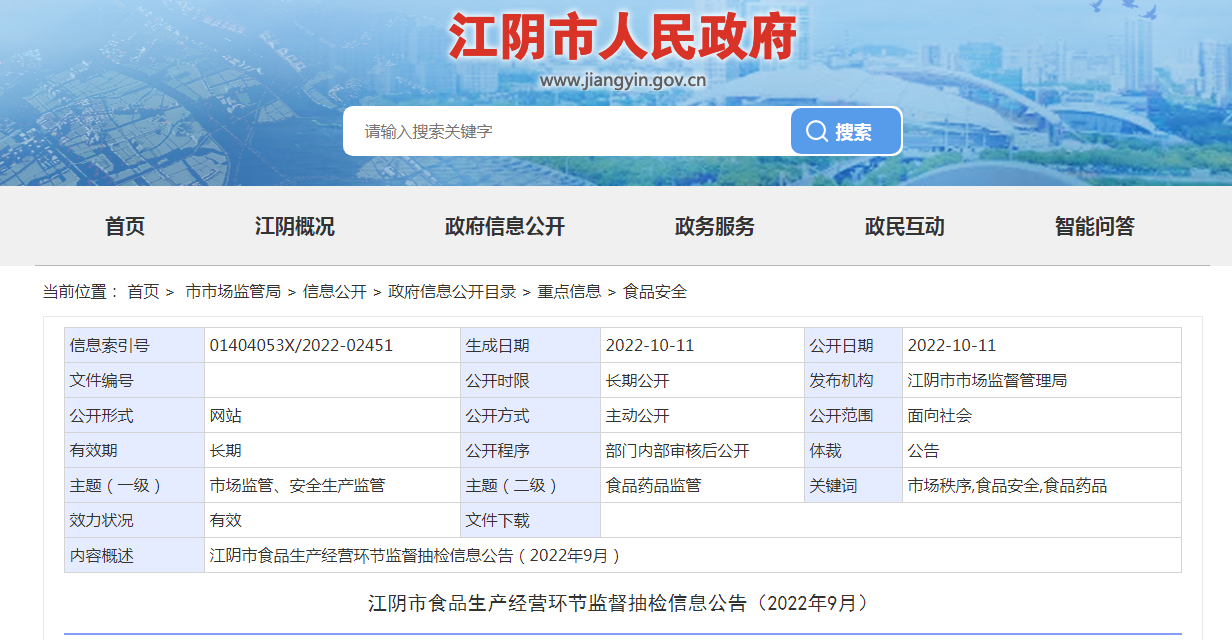The height and width of the screenshot is (640, 1232).
Task: Select the 公开形式 label cell
Action: [135, 416]
